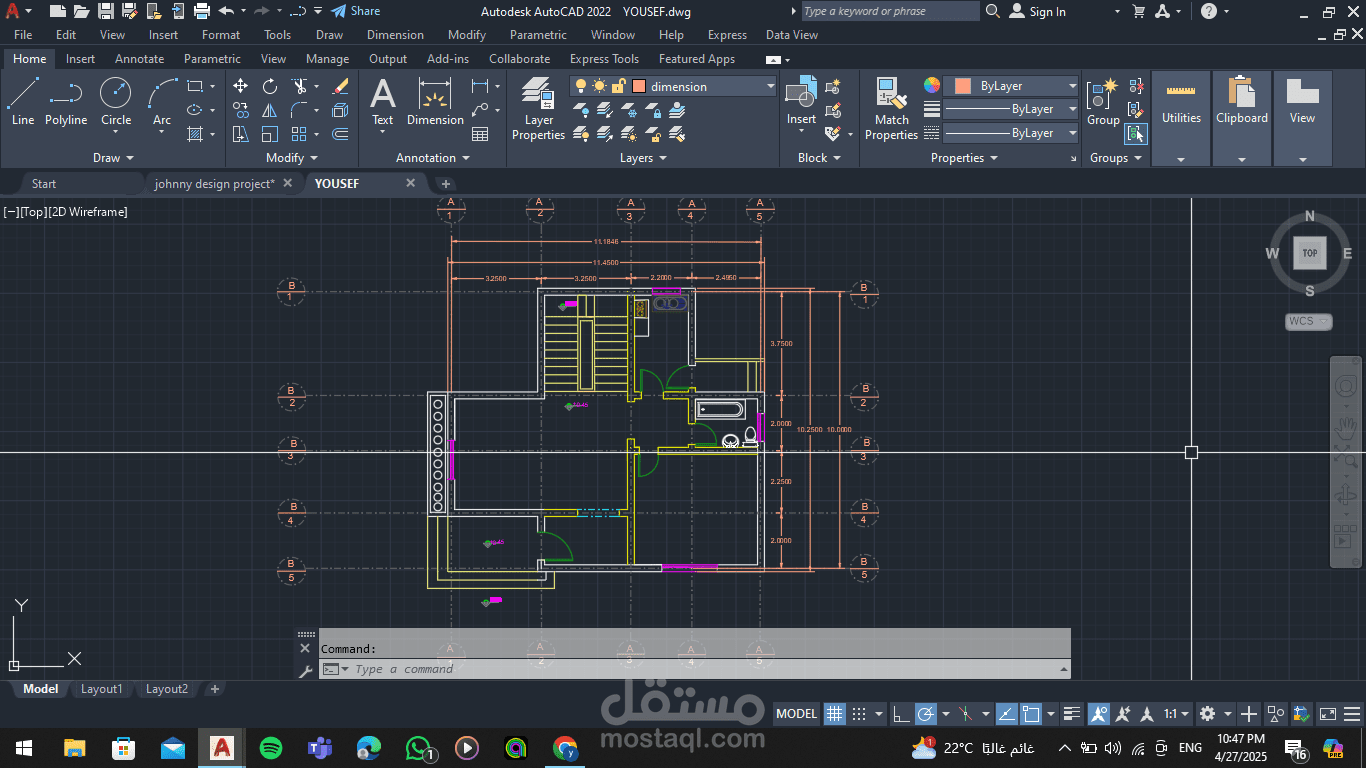Select the Scale tool
The image size is (1366, 768).
point(270,134)
